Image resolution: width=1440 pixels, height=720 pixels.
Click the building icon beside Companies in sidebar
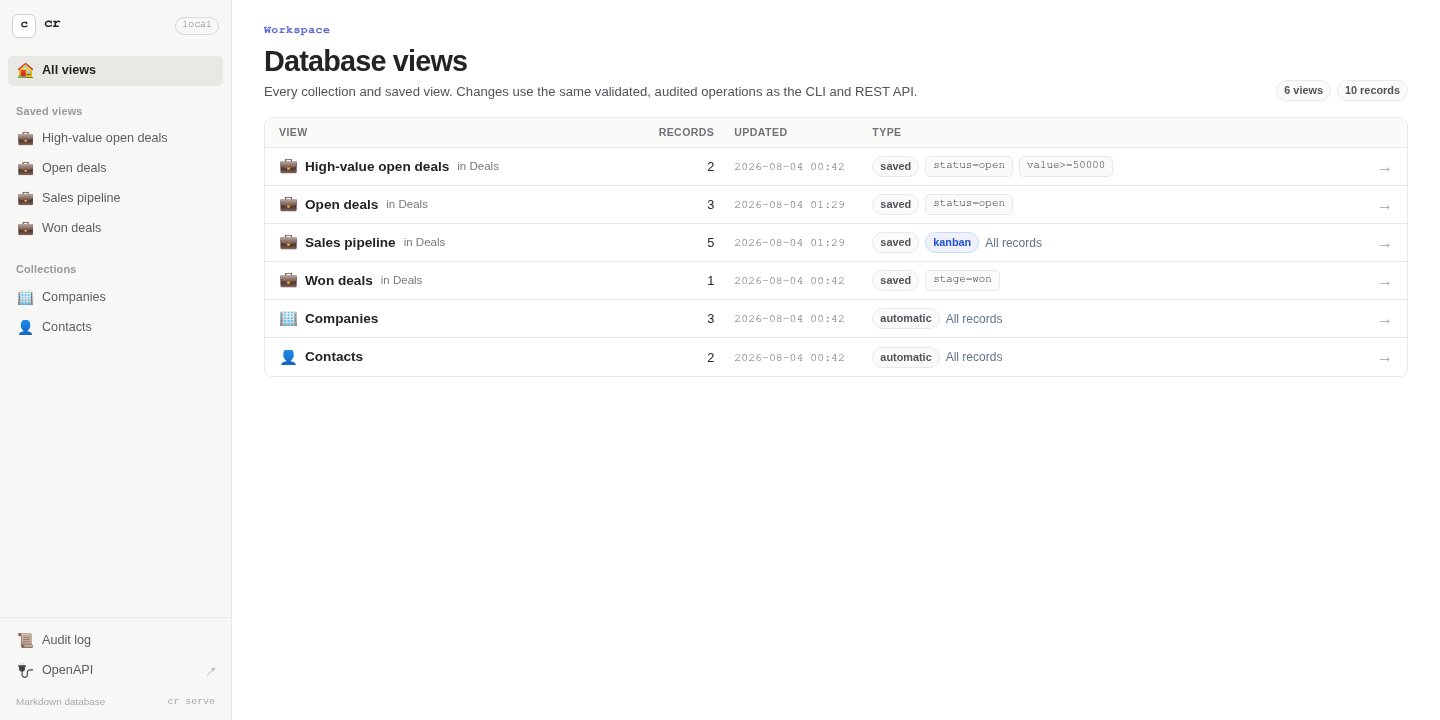pos(25,297)
